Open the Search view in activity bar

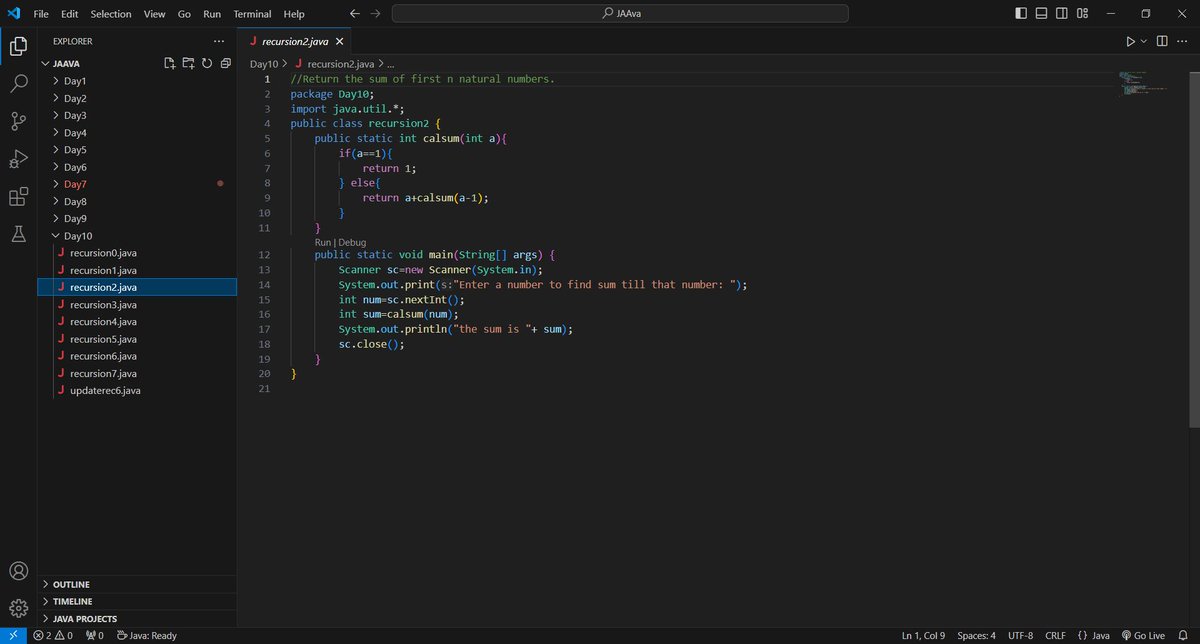point(18,83)
